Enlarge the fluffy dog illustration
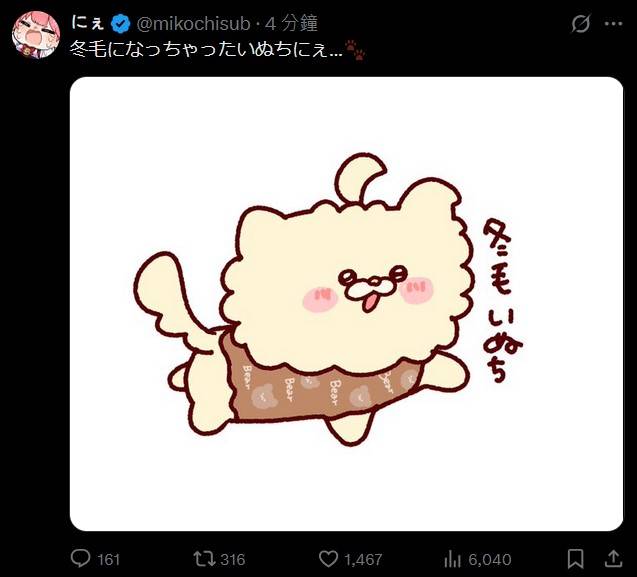Screen dimensions: 637x577 pos(346,304)
